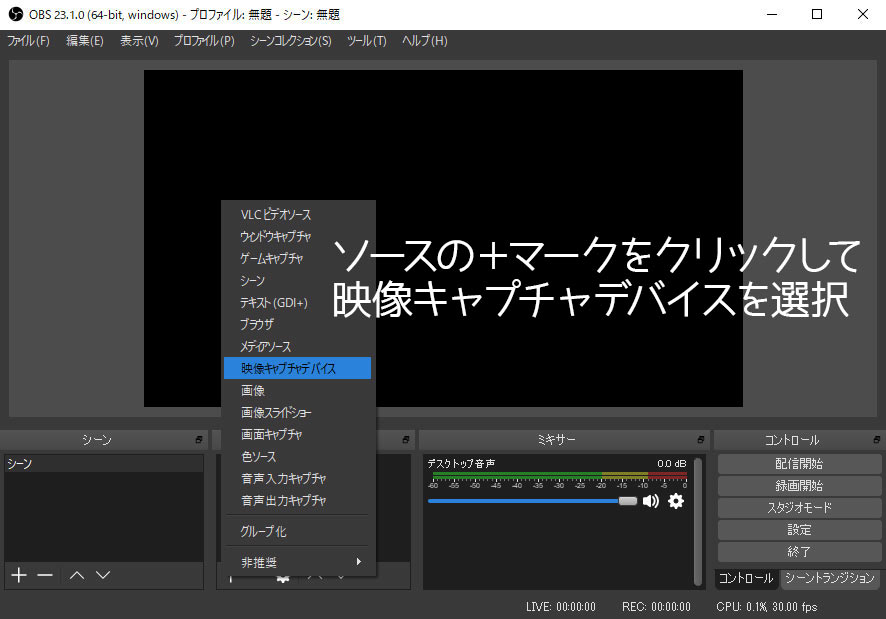Image resolution: width=886 pixels, height=619 pixels.
Task: Select テキスト (GDI+) source
Action: click(x=297, y=302)
